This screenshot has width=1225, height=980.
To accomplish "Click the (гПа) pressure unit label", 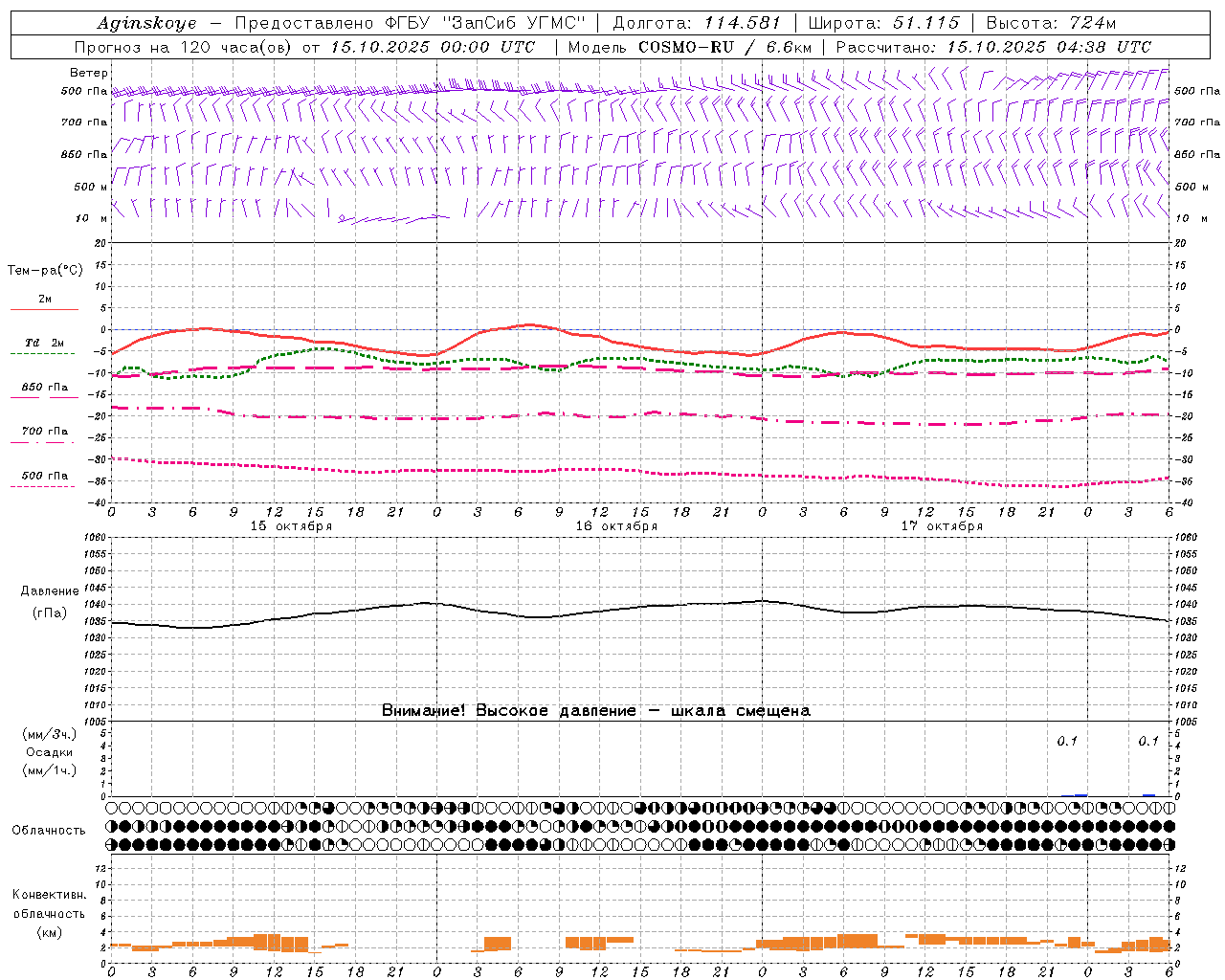I will click(x=50, y=613).
